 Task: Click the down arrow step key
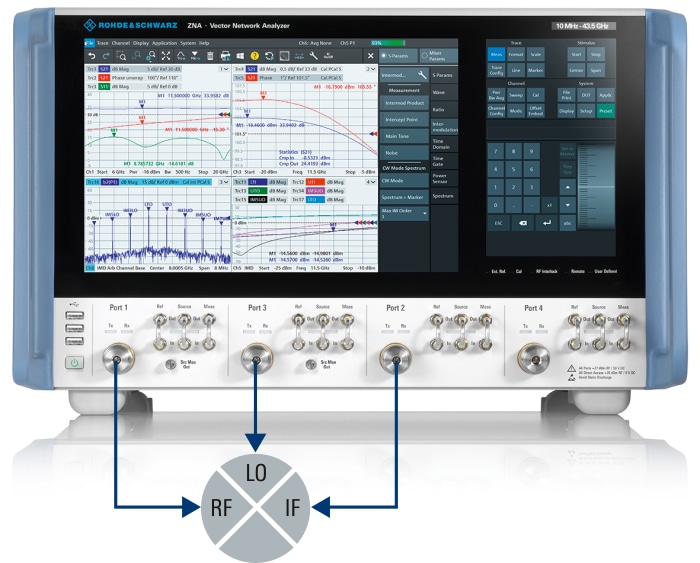click(567, 205)
